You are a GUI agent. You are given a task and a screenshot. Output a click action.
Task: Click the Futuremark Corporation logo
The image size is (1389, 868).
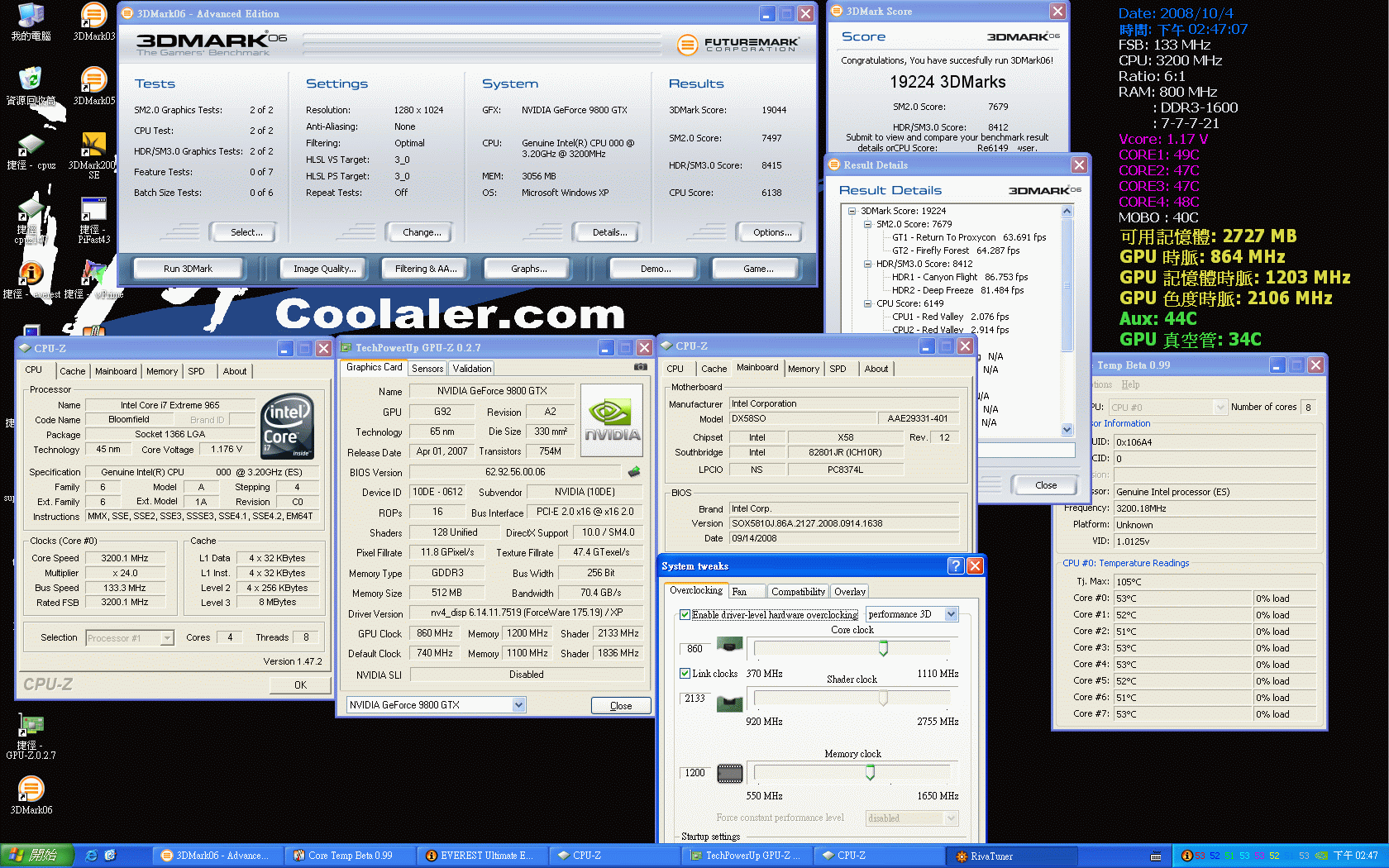[x=738, y=44]
